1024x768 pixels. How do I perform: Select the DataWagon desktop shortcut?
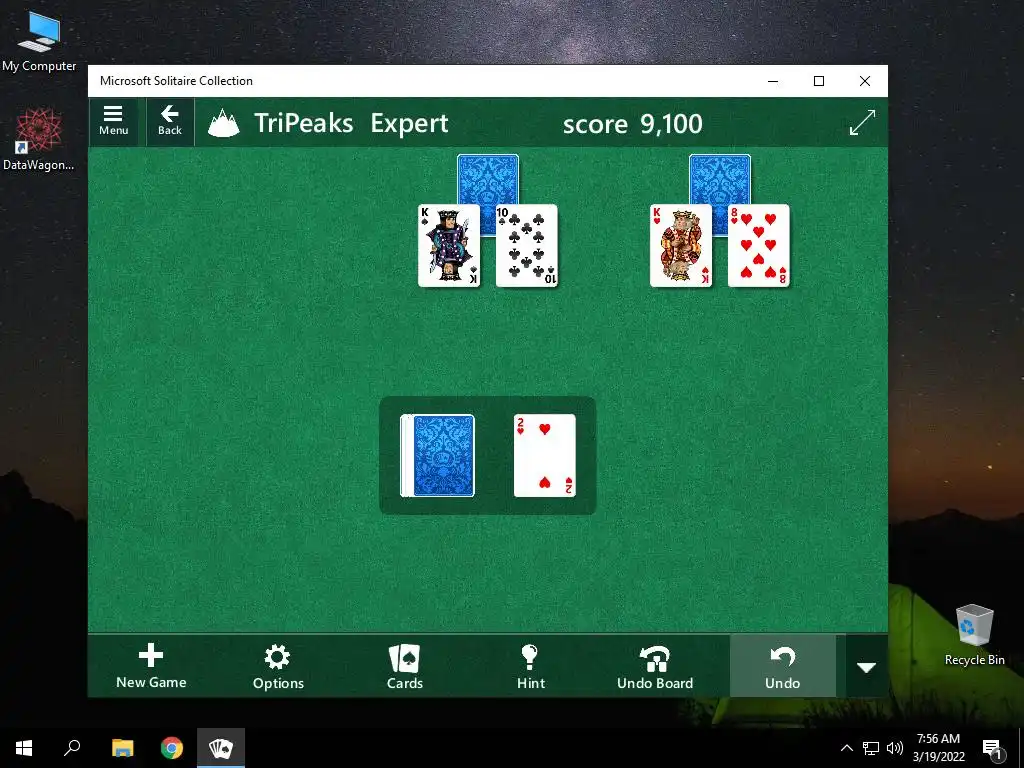[x=39, y=140]
